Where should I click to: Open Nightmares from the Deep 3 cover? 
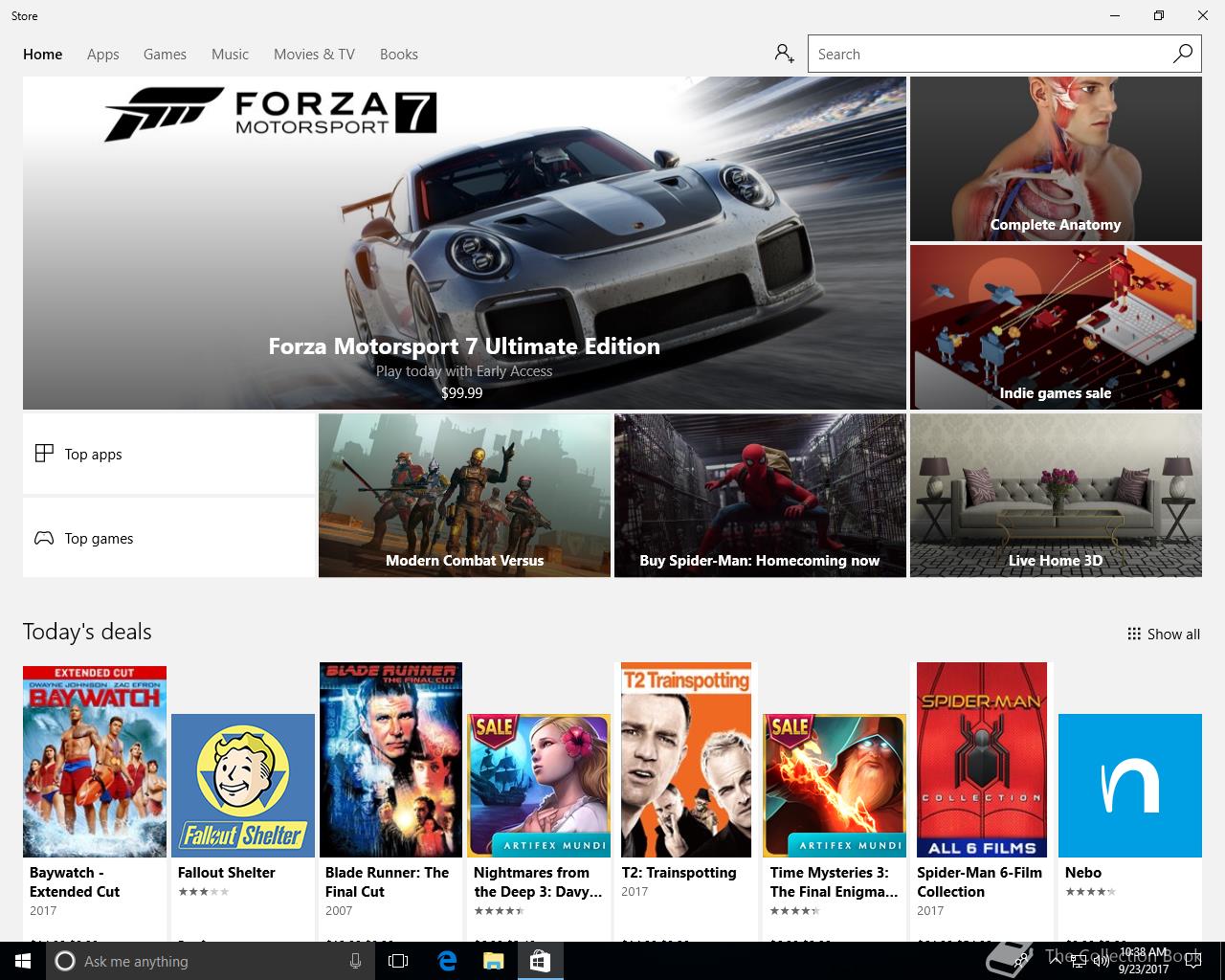click(539, 786)
